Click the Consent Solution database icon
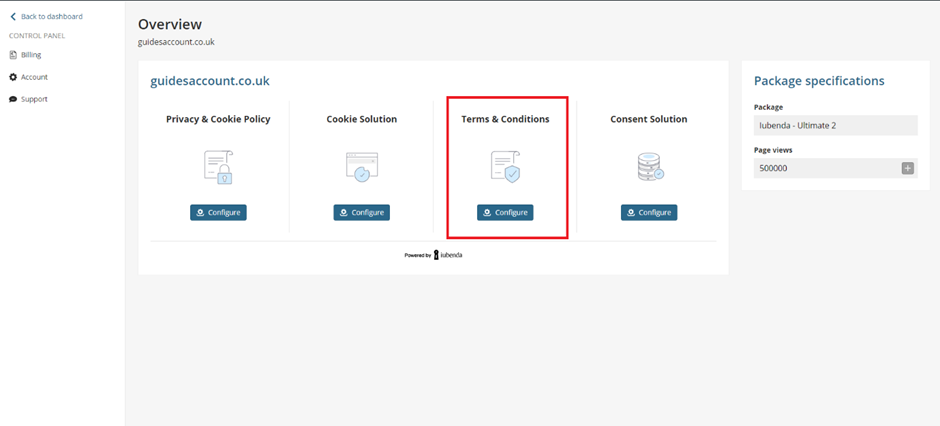The height and width of the screenshot is (426, 940). 649,167
